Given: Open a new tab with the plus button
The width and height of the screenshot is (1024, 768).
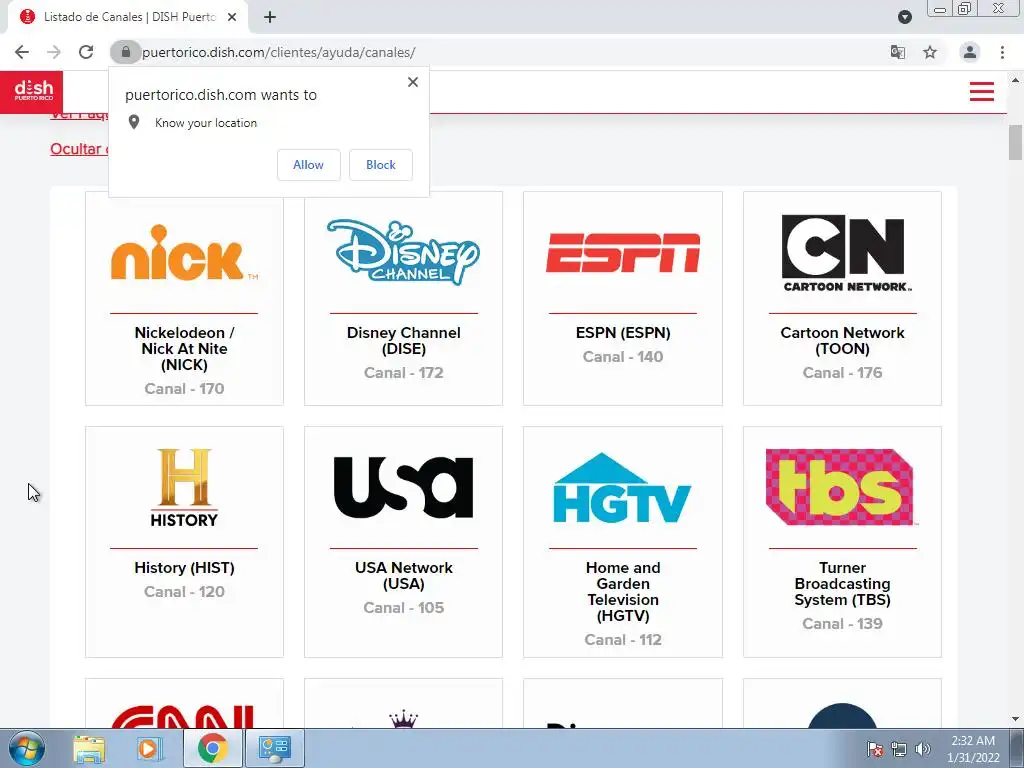Looking at the screenshot, I should [270, 17].
